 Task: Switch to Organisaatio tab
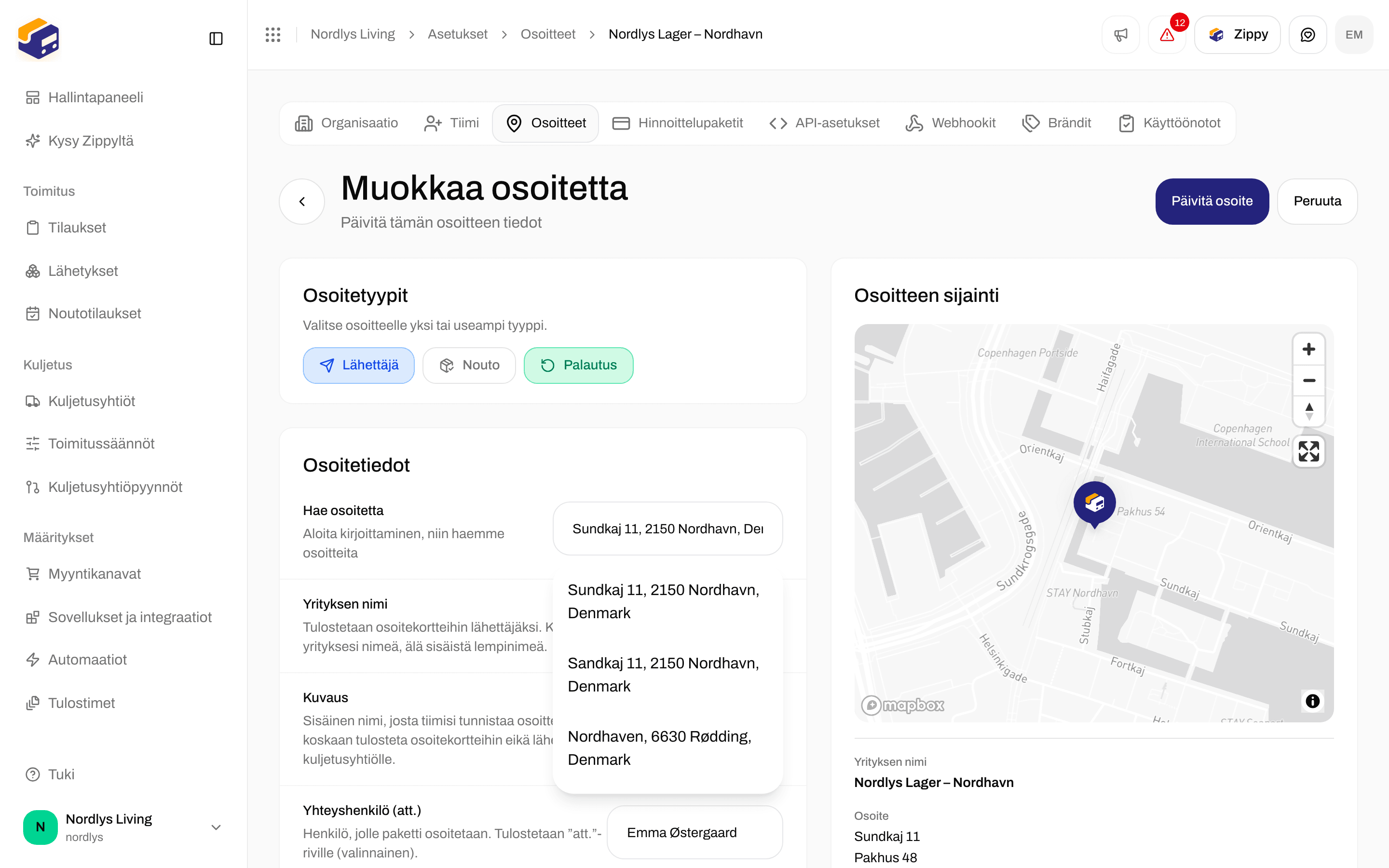(346, 123)
